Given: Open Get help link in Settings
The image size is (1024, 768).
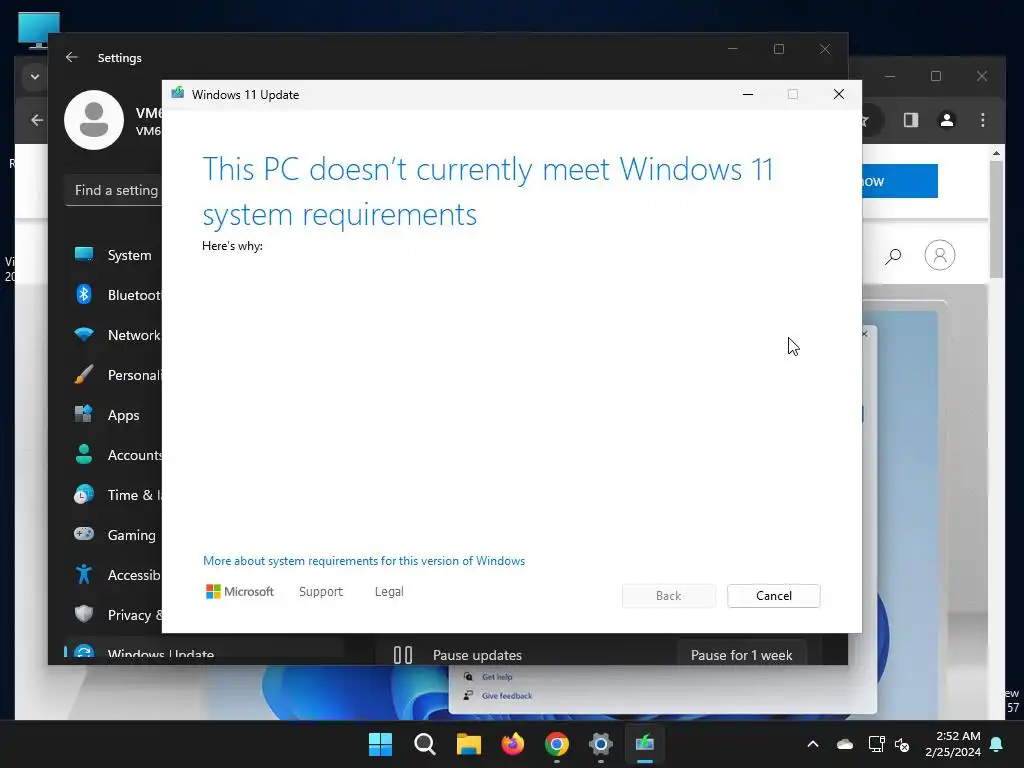Looking at the screenshot, I should [x=497, y=677].
